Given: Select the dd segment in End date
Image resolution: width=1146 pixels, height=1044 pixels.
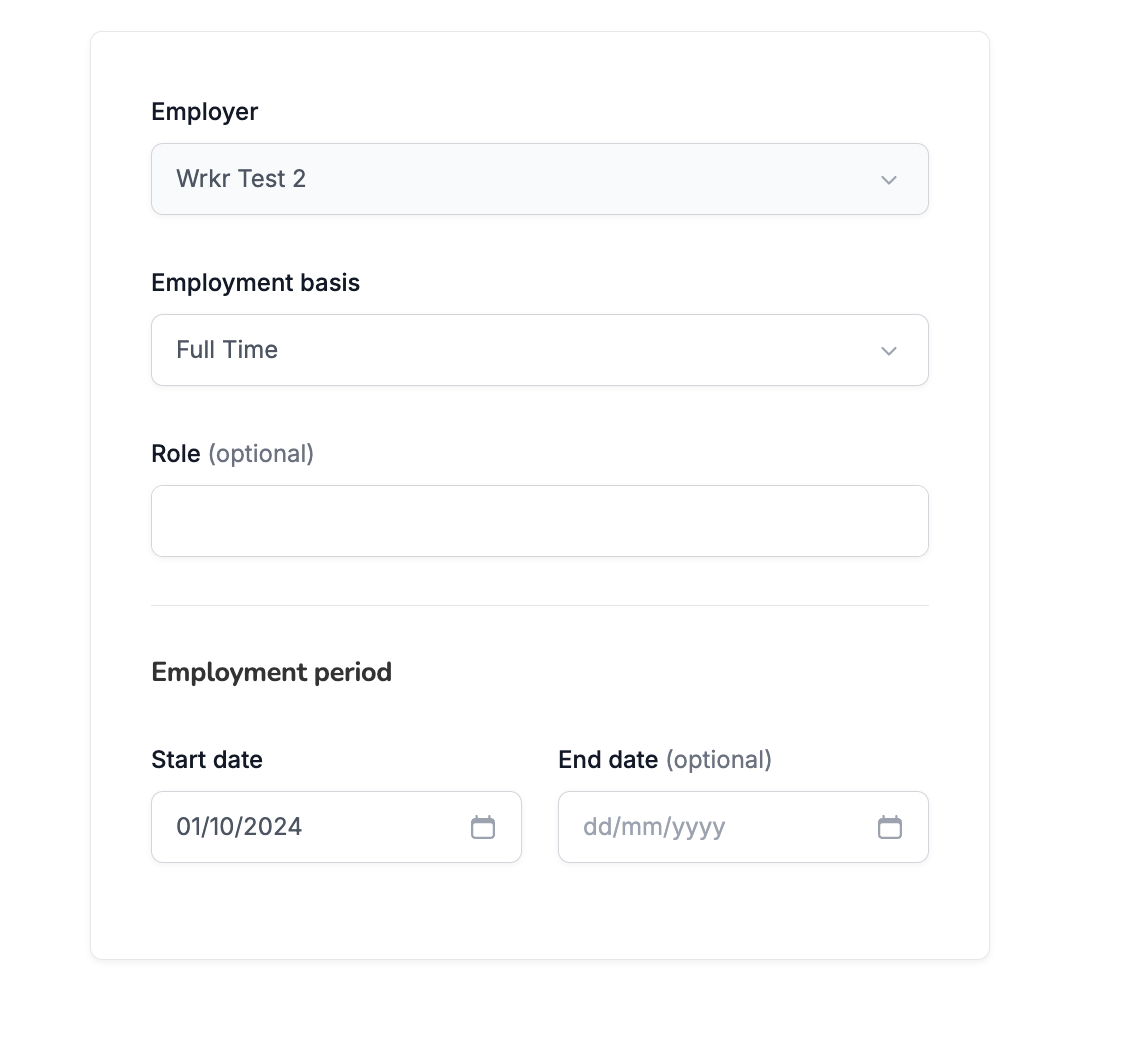Looking at the screenshot, I should tap(597, 827).
